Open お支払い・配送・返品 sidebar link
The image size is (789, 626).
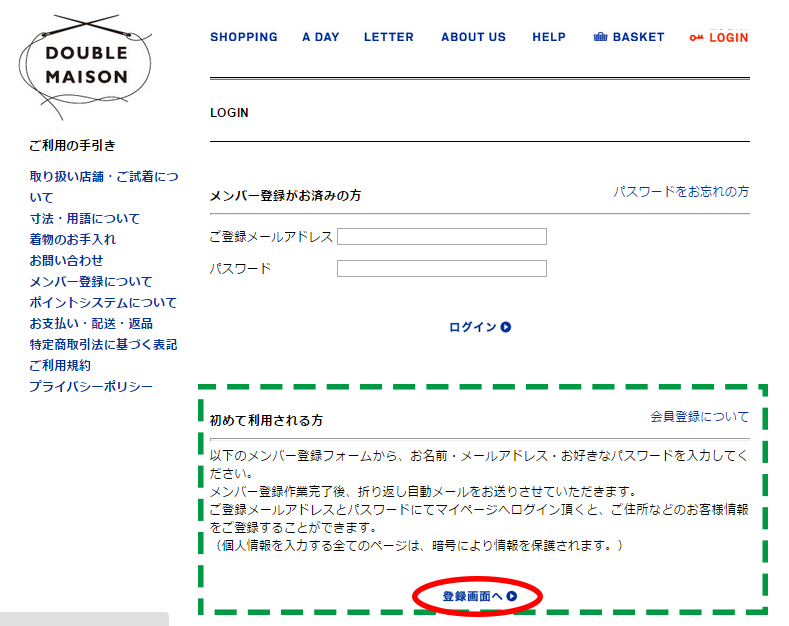point(91,324)
